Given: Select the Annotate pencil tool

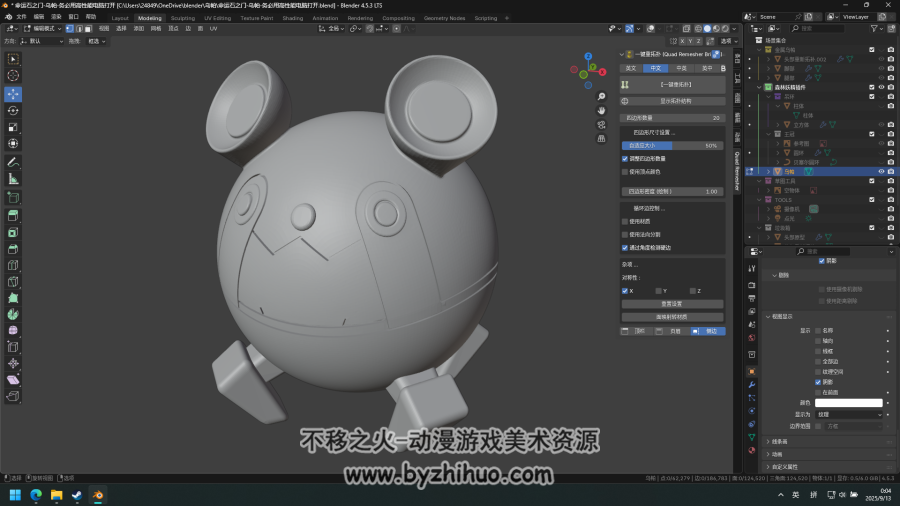Looking at the screenshot, I should 13,163.
